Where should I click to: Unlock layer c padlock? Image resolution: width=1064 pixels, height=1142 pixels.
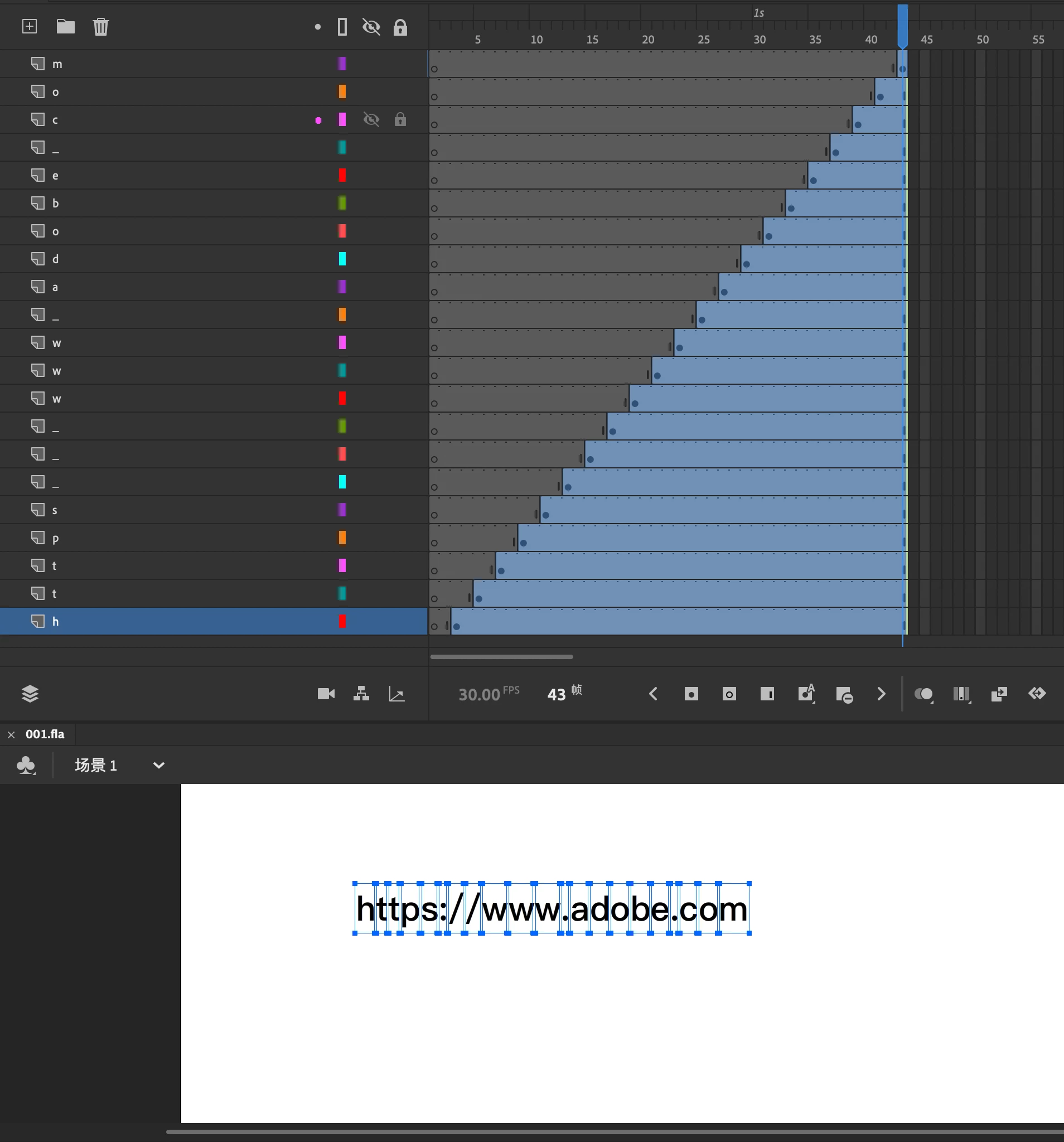[400, 119]
